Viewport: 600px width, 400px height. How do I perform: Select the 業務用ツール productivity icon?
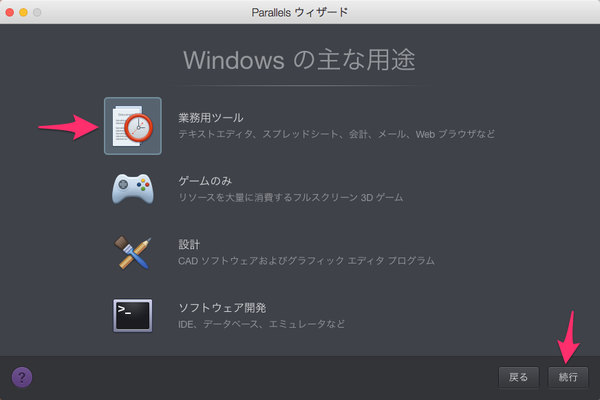133,126
